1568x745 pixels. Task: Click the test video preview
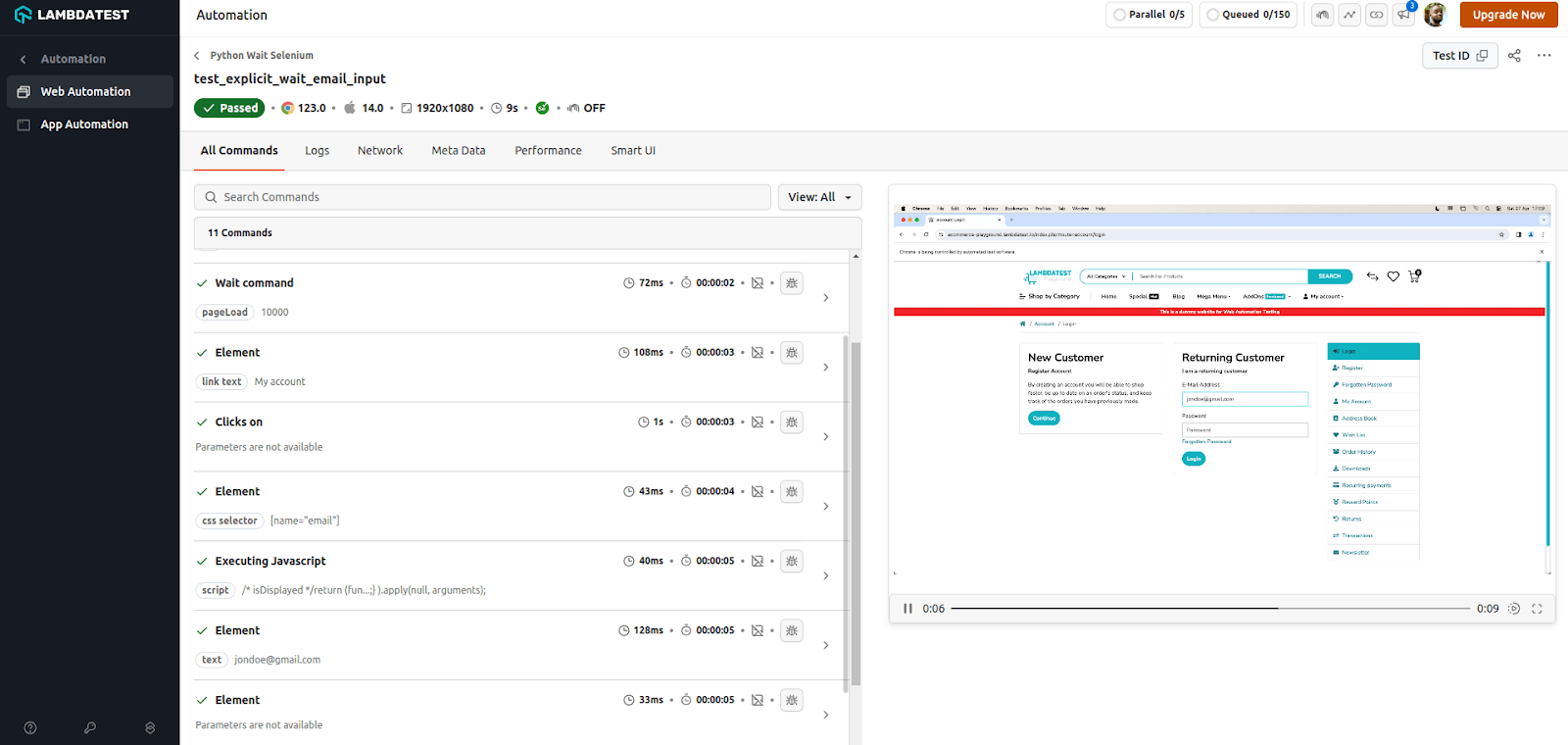click(1221, 388)
